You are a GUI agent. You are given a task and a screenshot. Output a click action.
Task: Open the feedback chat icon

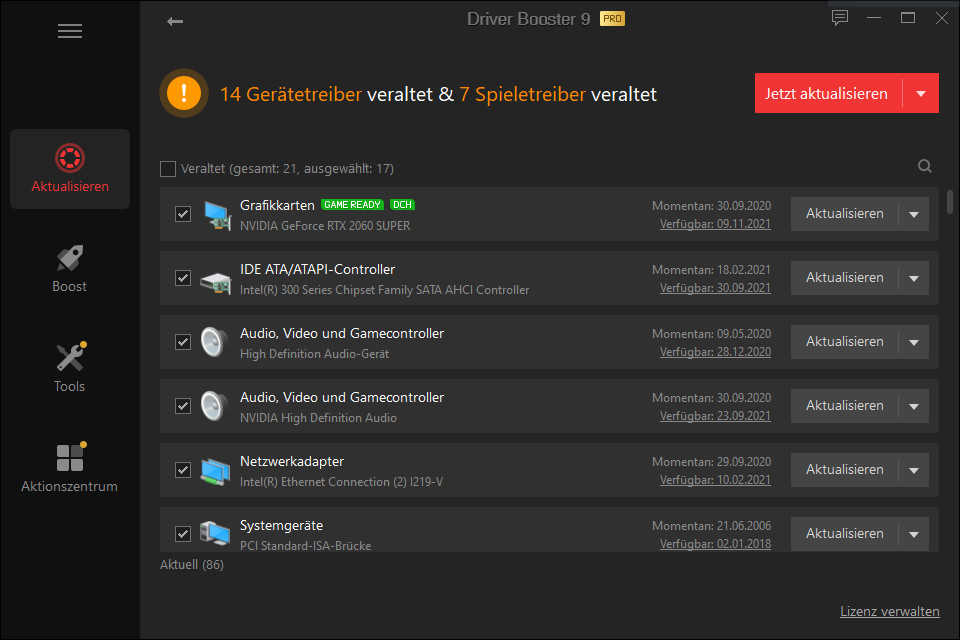point(839,18)
